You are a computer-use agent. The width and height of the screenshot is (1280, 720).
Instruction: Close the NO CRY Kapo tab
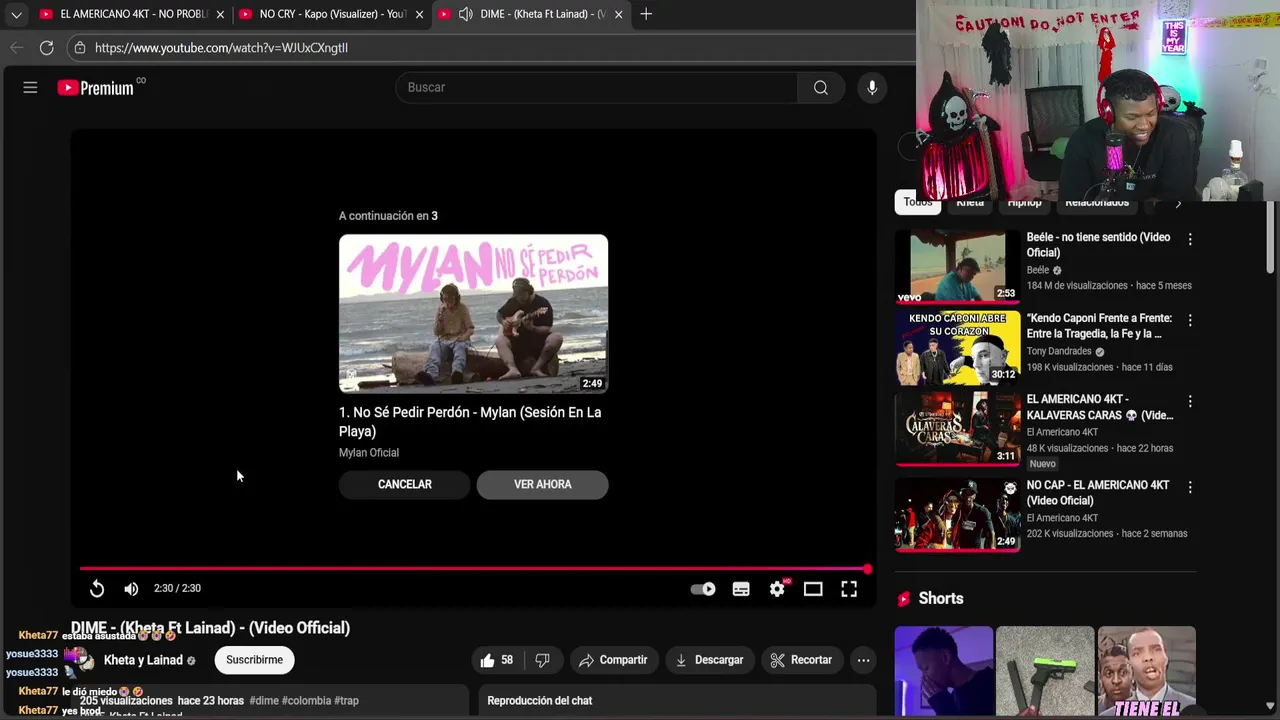419,14
